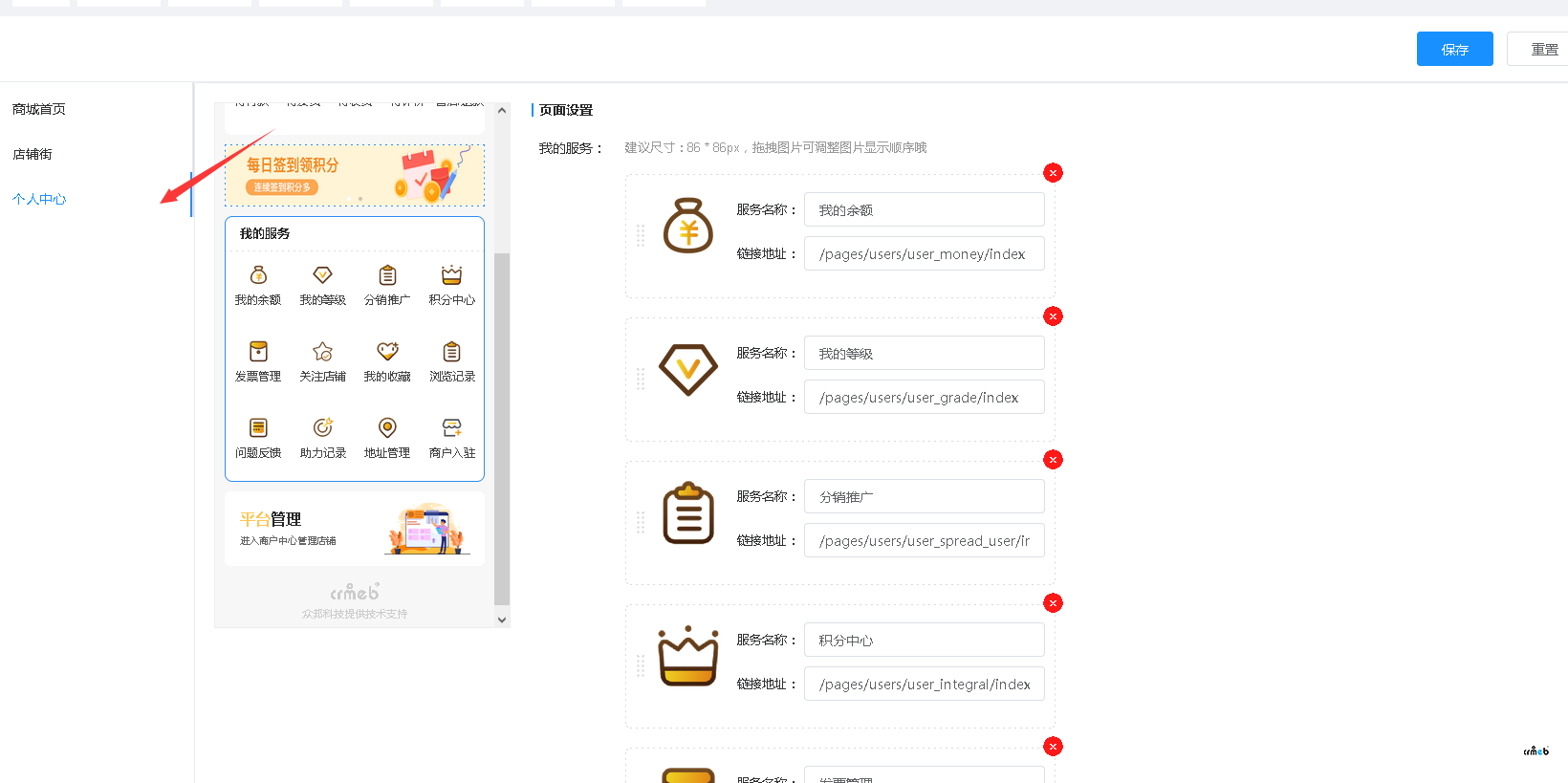
Task: Click the 地址管理 location pin icon
Action: [x=387, y=428]
